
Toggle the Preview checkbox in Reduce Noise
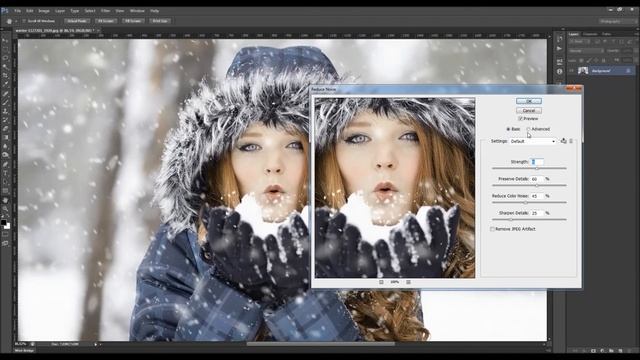pyautogui.click(x=520, y=118)
